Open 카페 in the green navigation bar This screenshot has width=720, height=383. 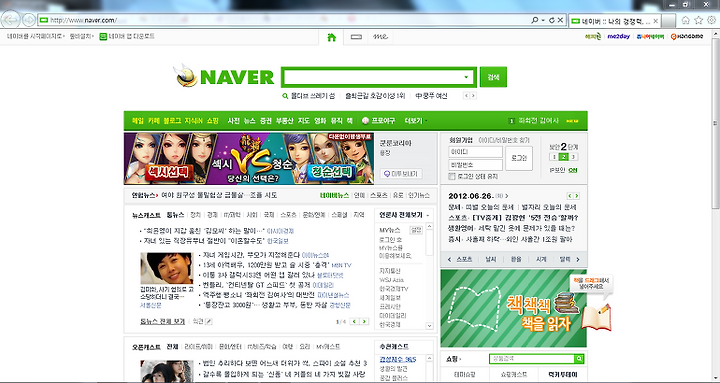pyautogui.click(x=154, y=121)
